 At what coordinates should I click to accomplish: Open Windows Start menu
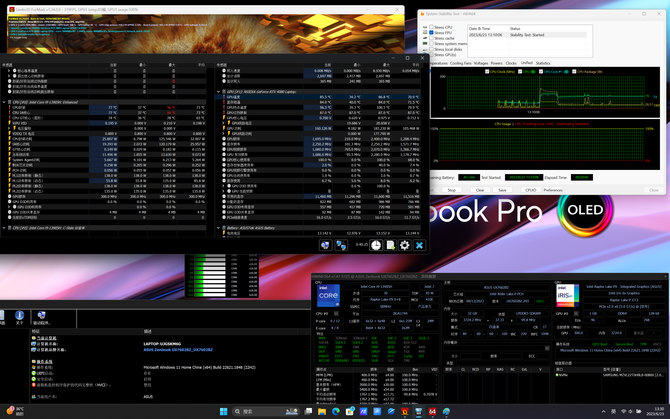pos(223,411)
